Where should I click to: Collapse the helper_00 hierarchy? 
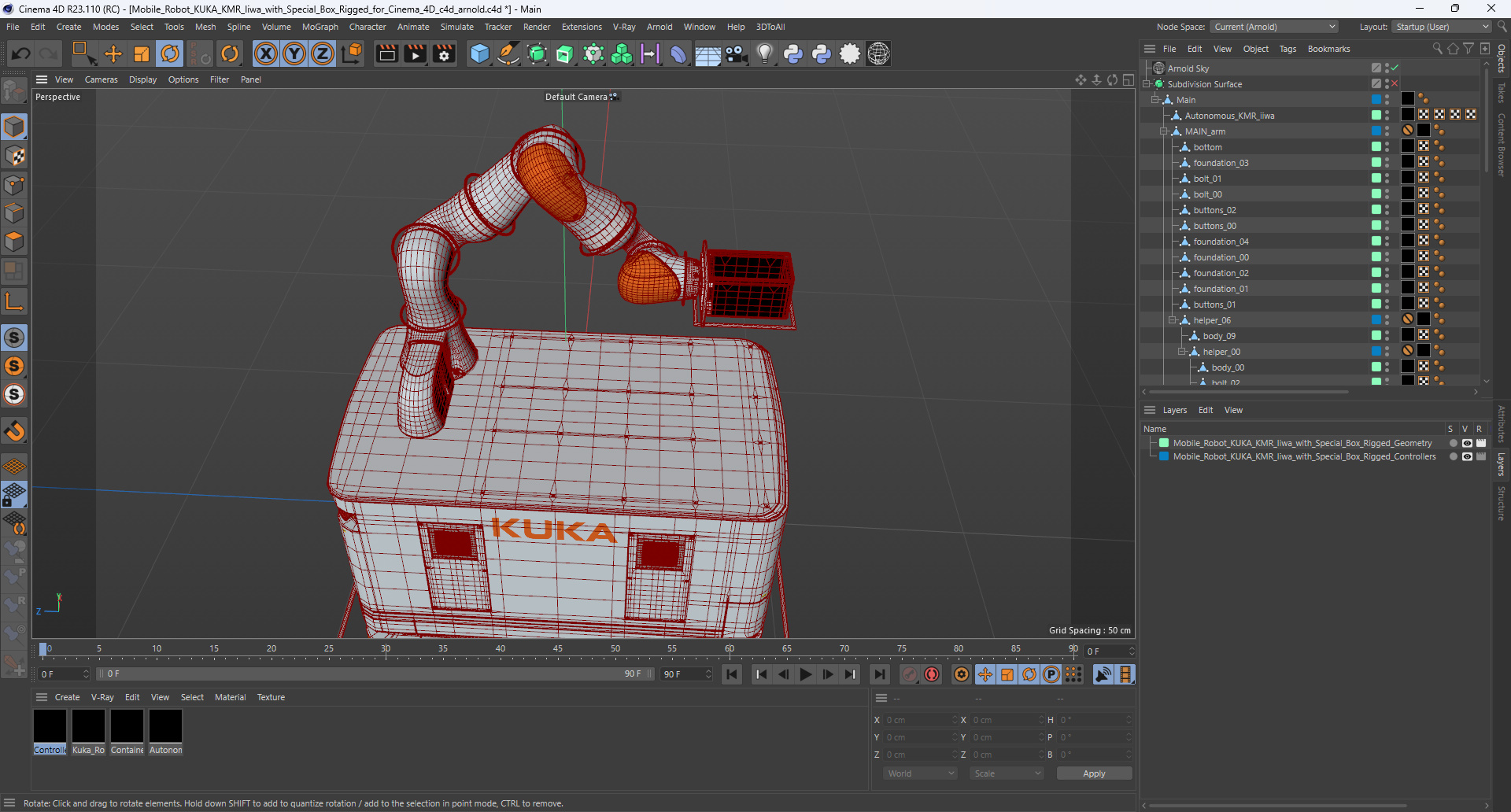coord(1181,352)
